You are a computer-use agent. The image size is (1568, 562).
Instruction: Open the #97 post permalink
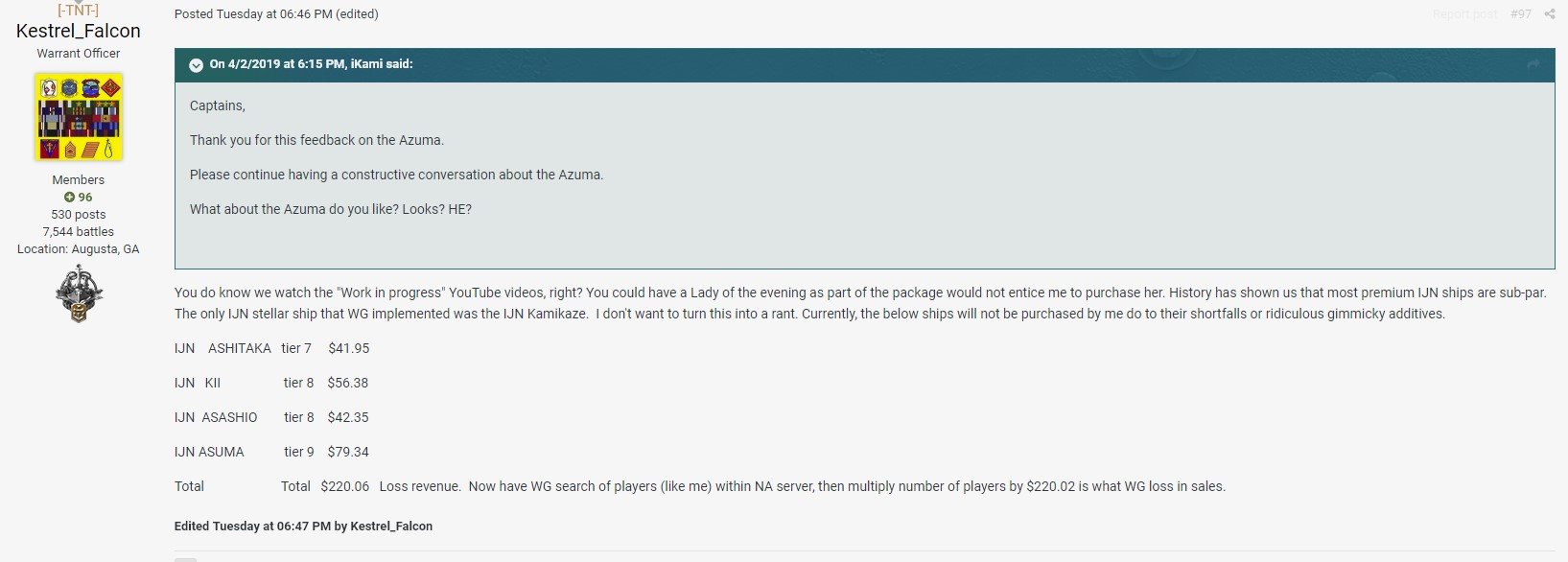[x=1520, y=14]
